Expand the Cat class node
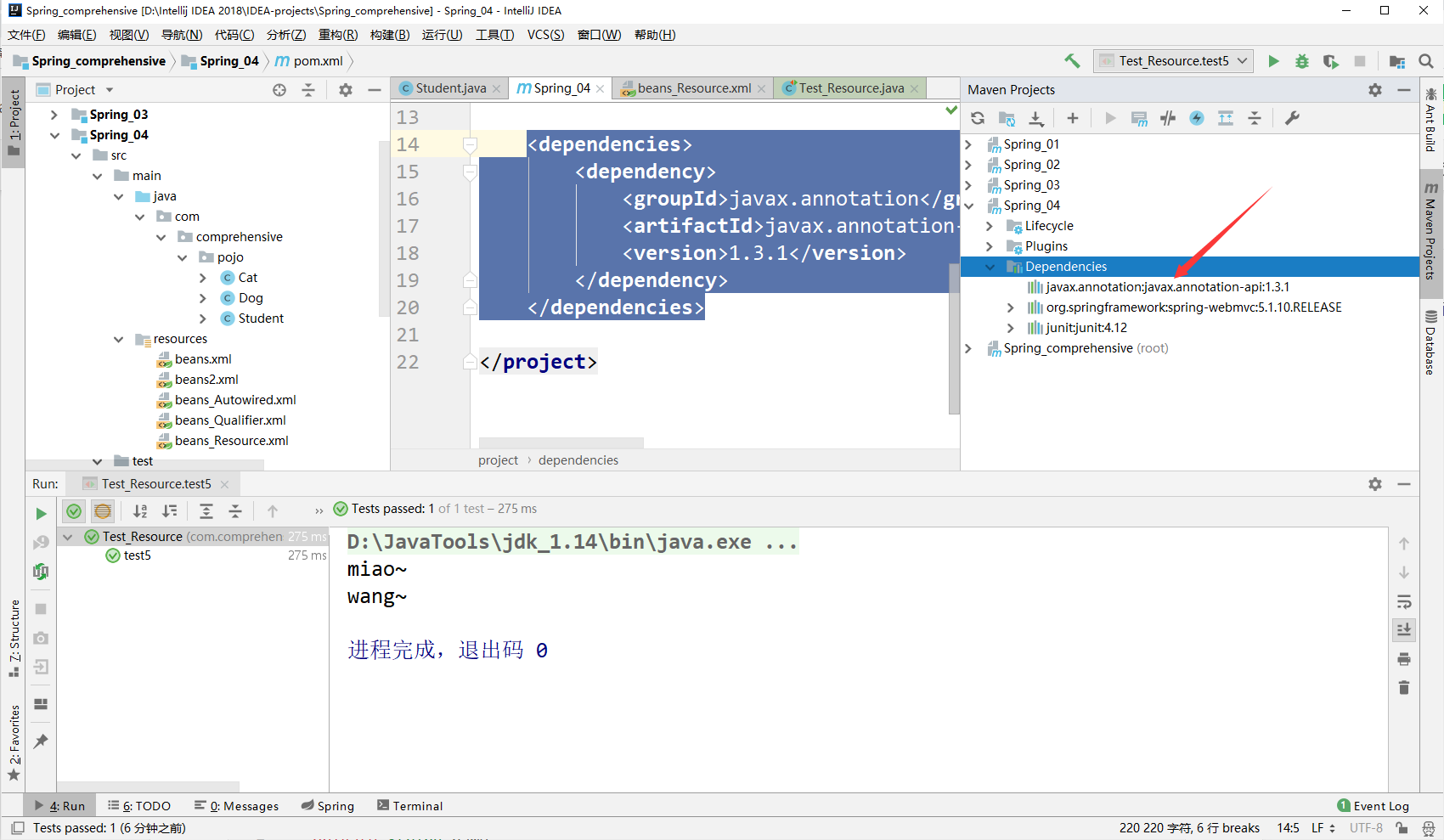Viewport: 1444px width, 840px height. 203,278
